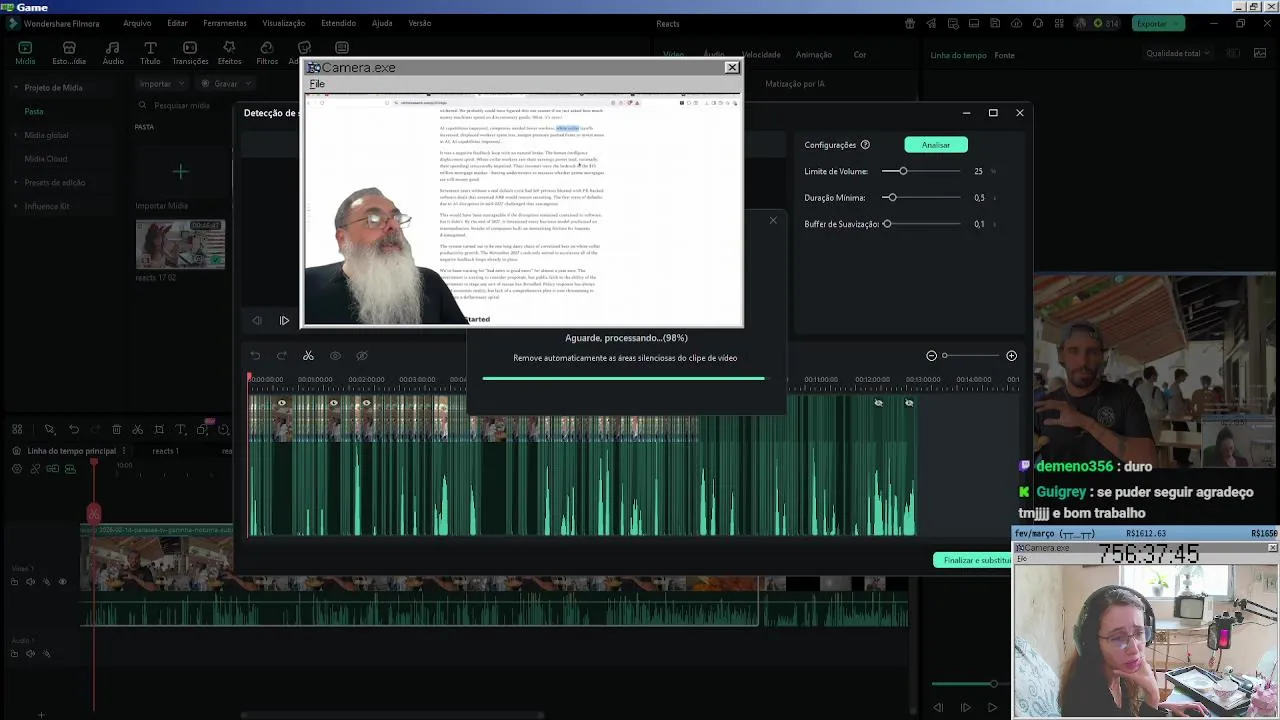Click the split scissors in main timeline toolbar
This screenshot has height=720, width=1280.
[137, 430]
